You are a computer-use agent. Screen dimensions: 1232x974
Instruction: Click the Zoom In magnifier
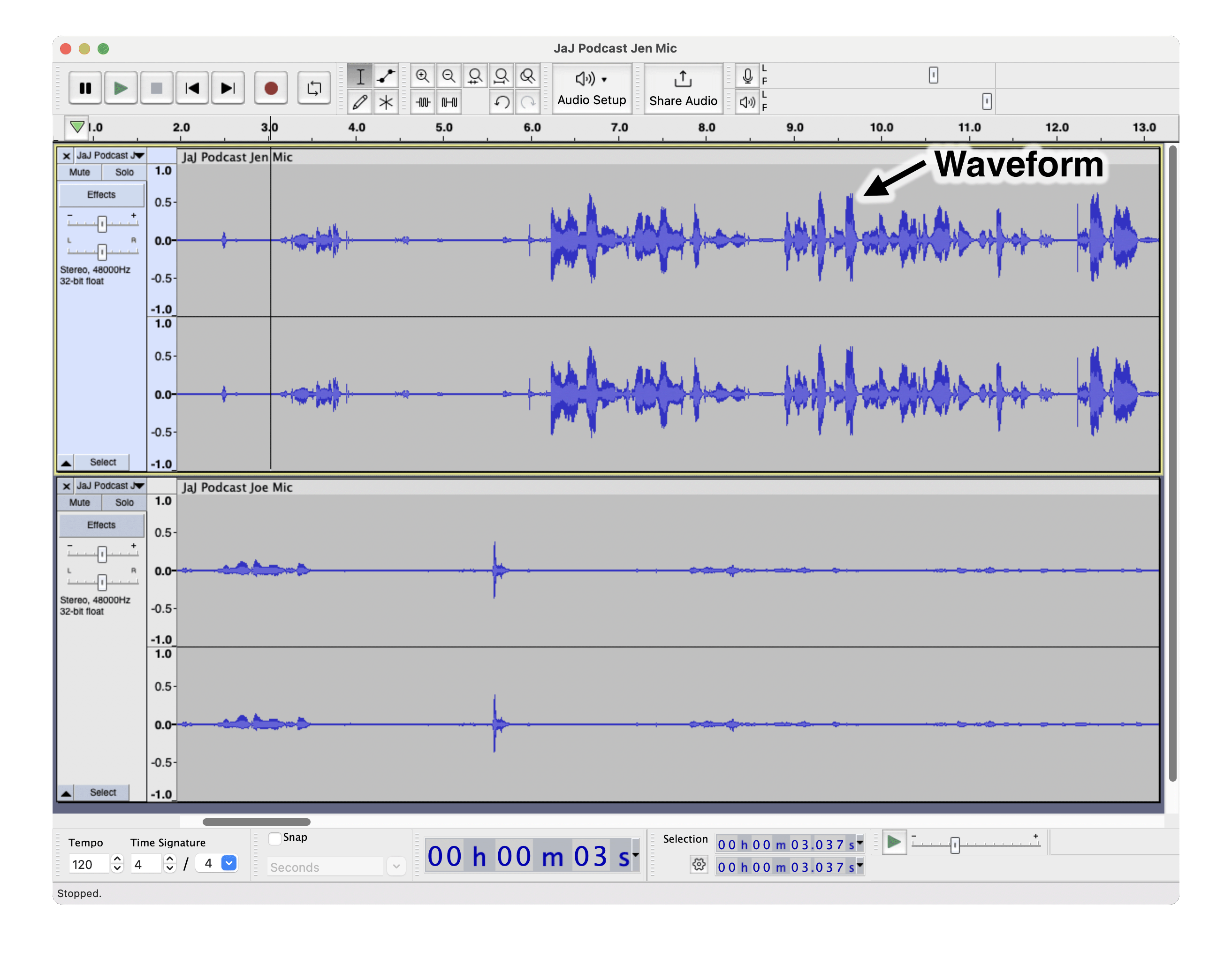point(422,76)
